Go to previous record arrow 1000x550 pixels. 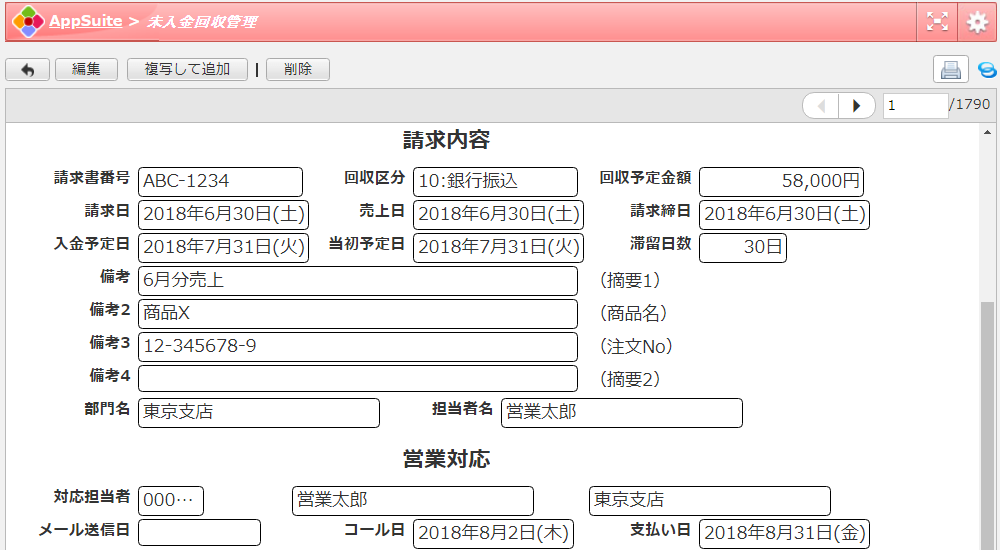tap(821, 105)
